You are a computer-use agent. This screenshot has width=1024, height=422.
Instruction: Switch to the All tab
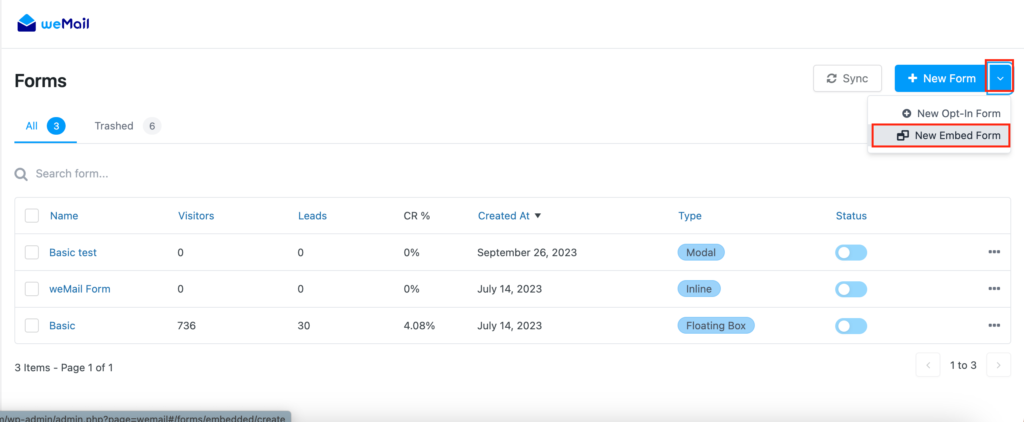pos(45,126)
